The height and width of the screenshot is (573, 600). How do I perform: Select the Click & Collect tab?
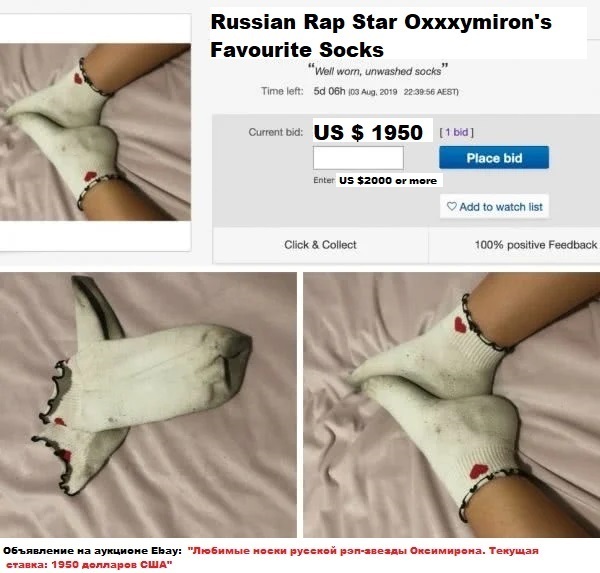coord(320,245)
